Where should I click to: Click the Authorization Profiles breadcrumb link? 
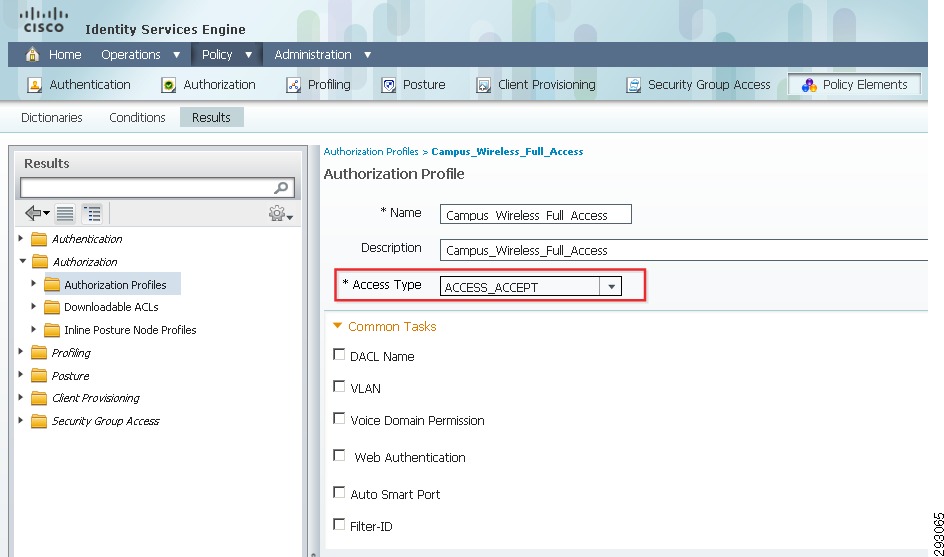(x=371, y=152)
